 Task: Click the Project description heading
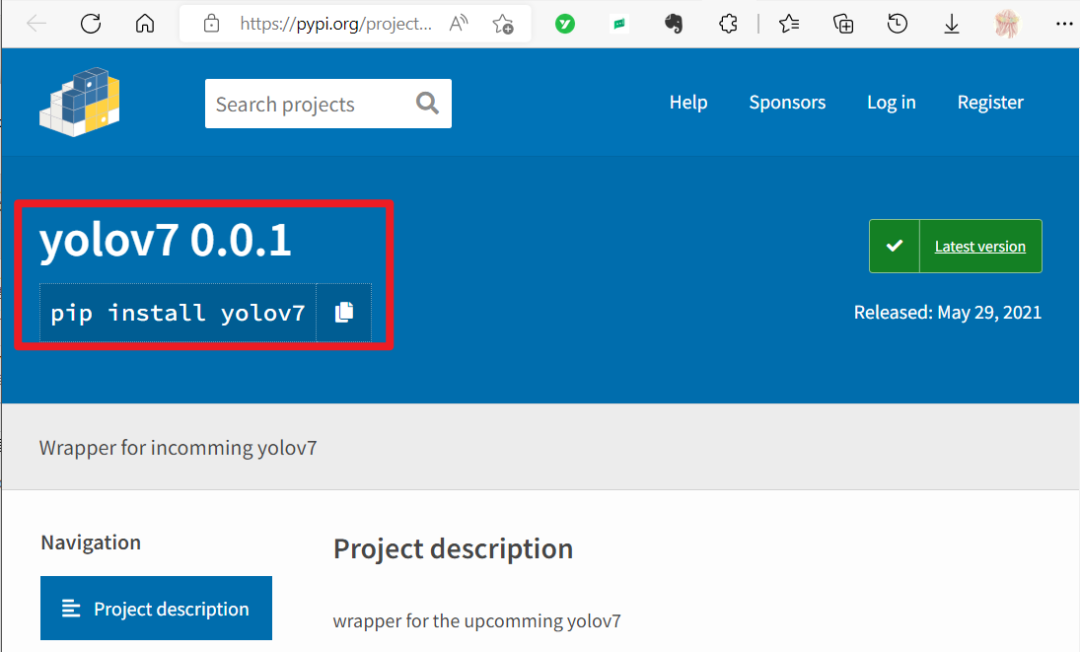(x=453, y=549)
